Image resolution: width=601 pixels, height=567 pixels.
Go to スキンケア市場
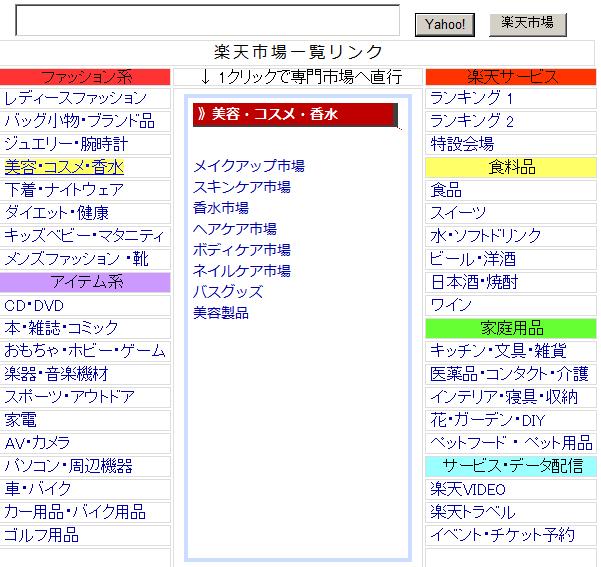[242, 187]
